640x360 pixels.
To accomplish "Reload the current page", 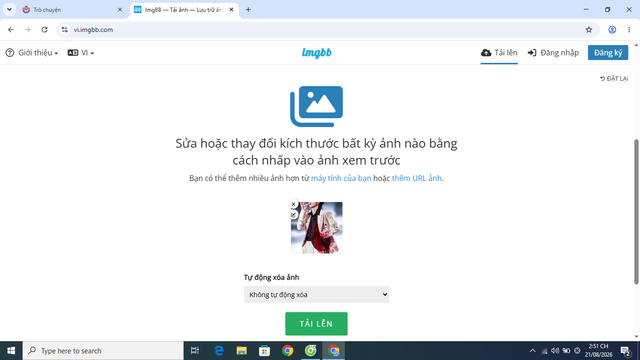I will point(44,29).
